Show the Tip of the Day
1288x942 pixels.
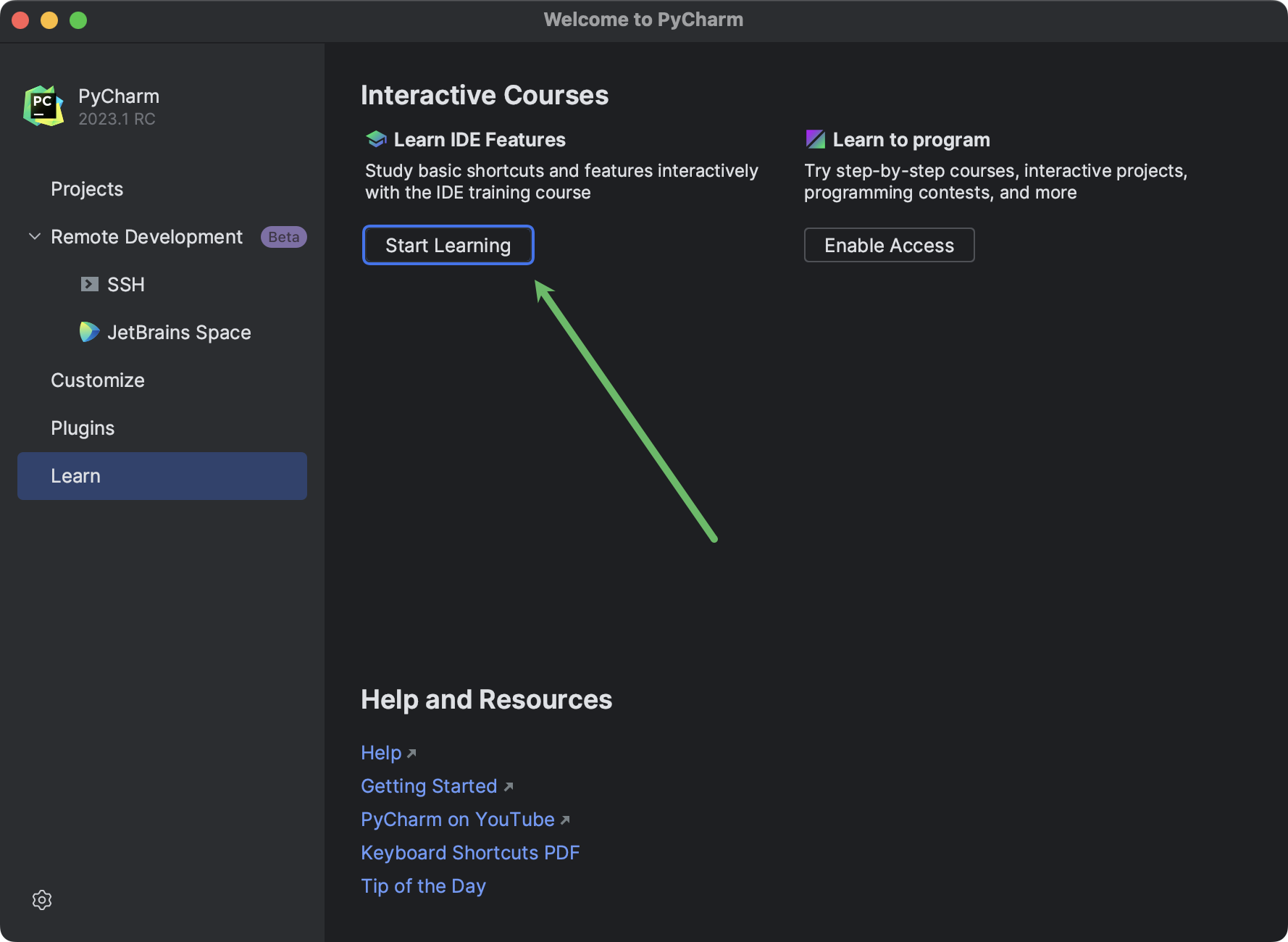click(423, 885)
